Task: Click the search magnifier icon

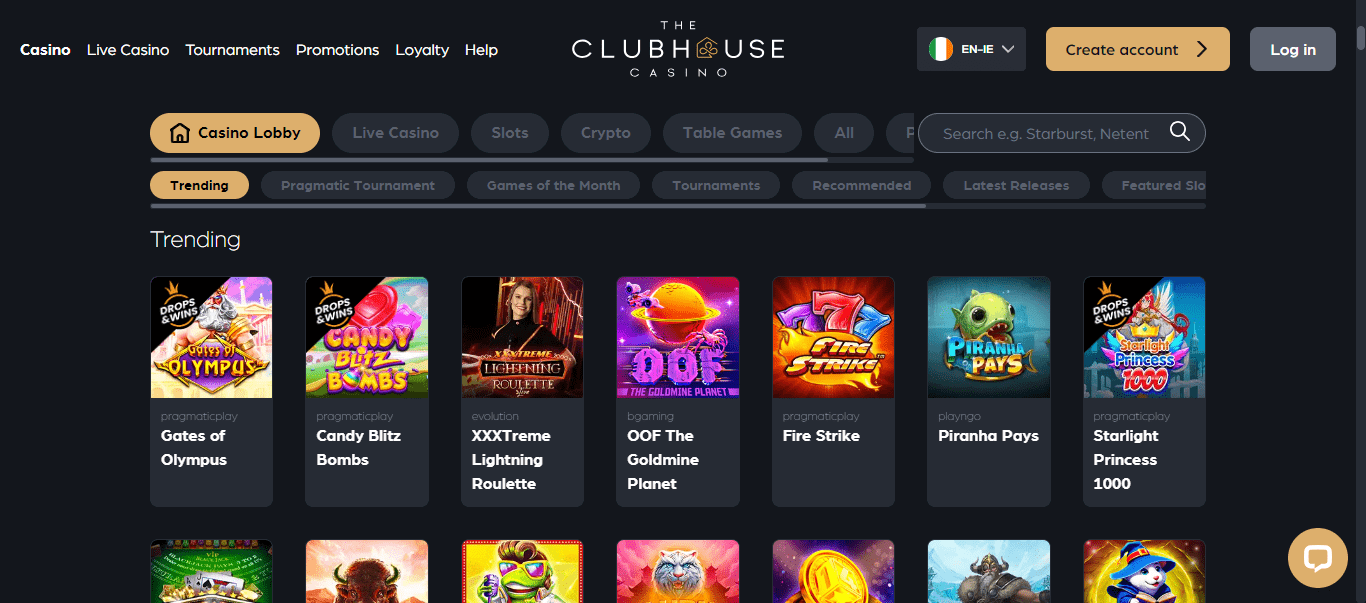Action: click(1180, 132)
